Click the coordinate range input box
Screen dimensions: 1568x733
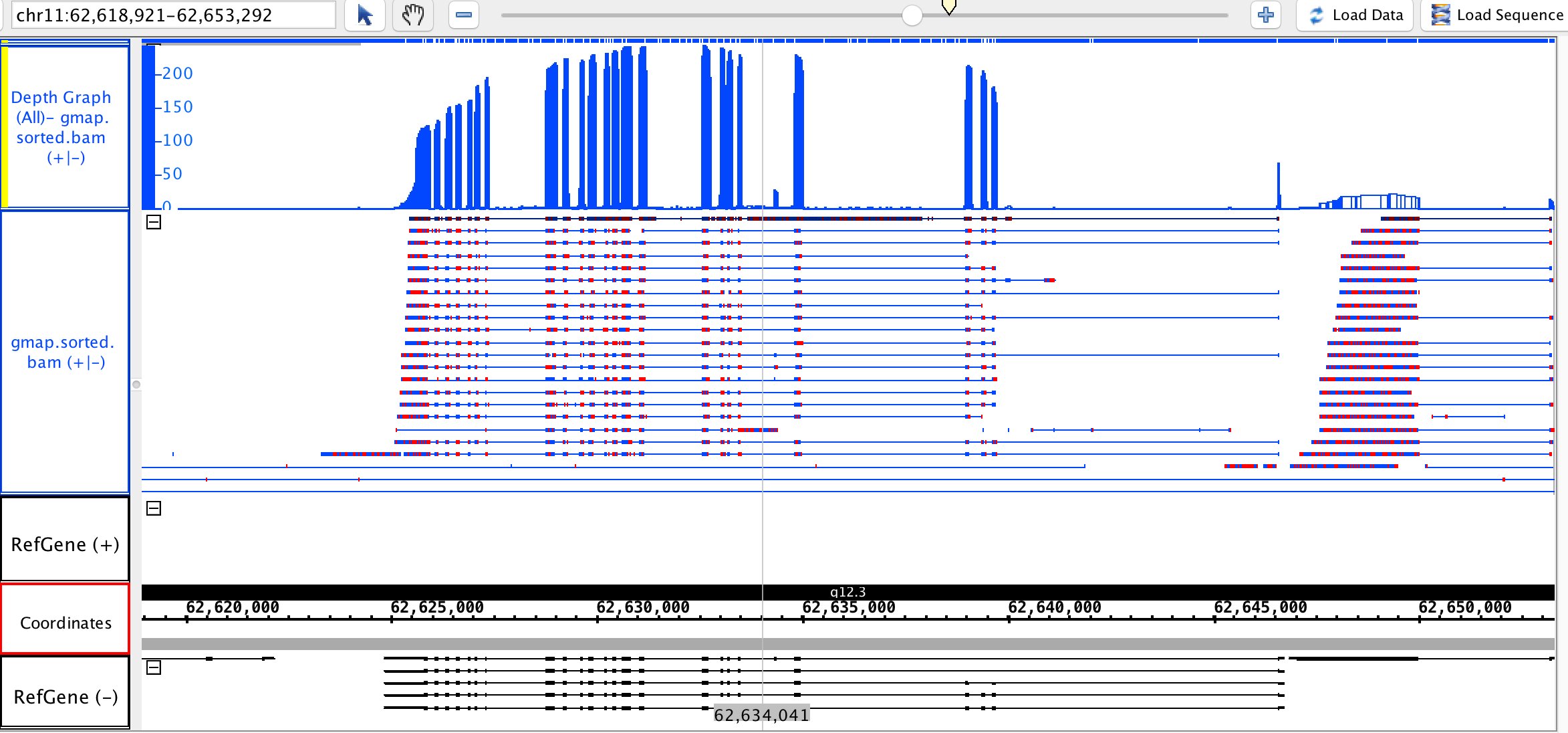174,15
